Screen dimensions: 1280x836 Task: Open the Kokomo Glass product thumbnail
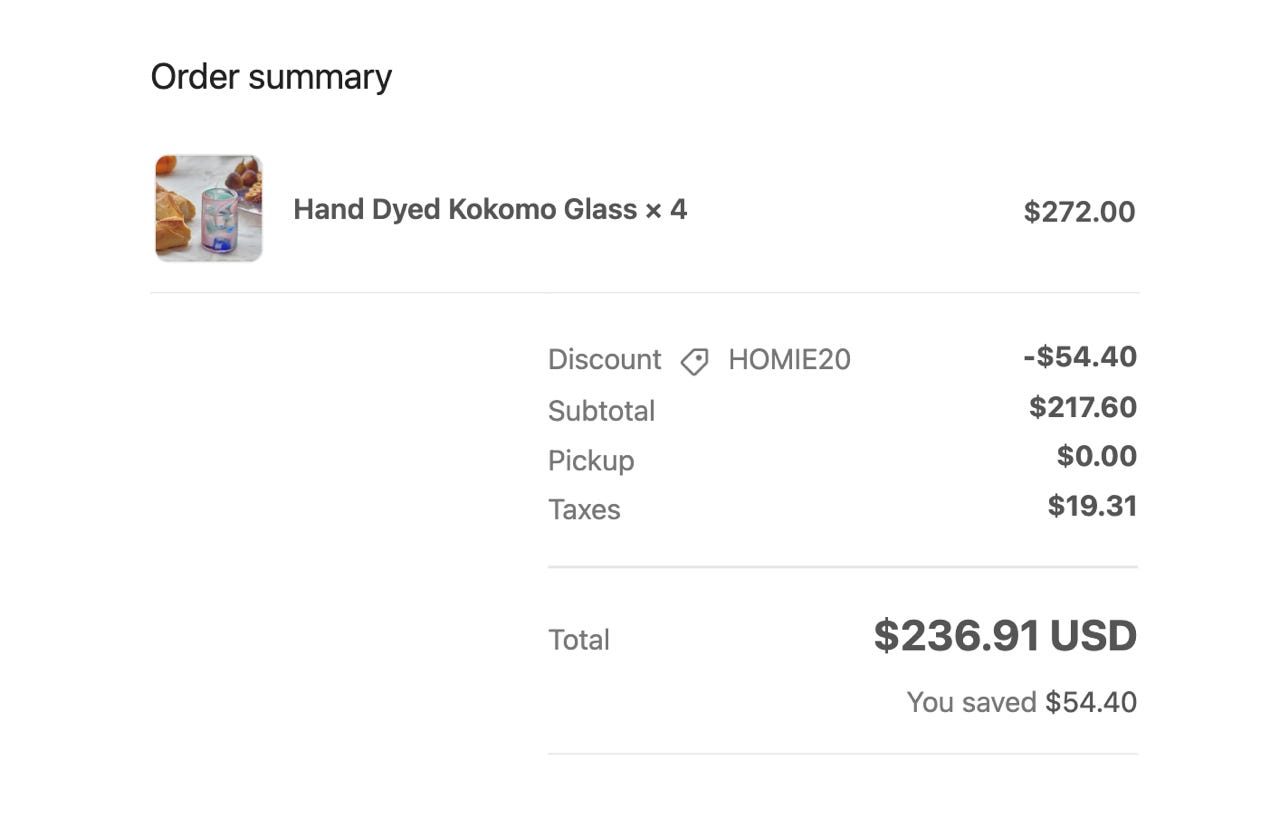[209, 208]
